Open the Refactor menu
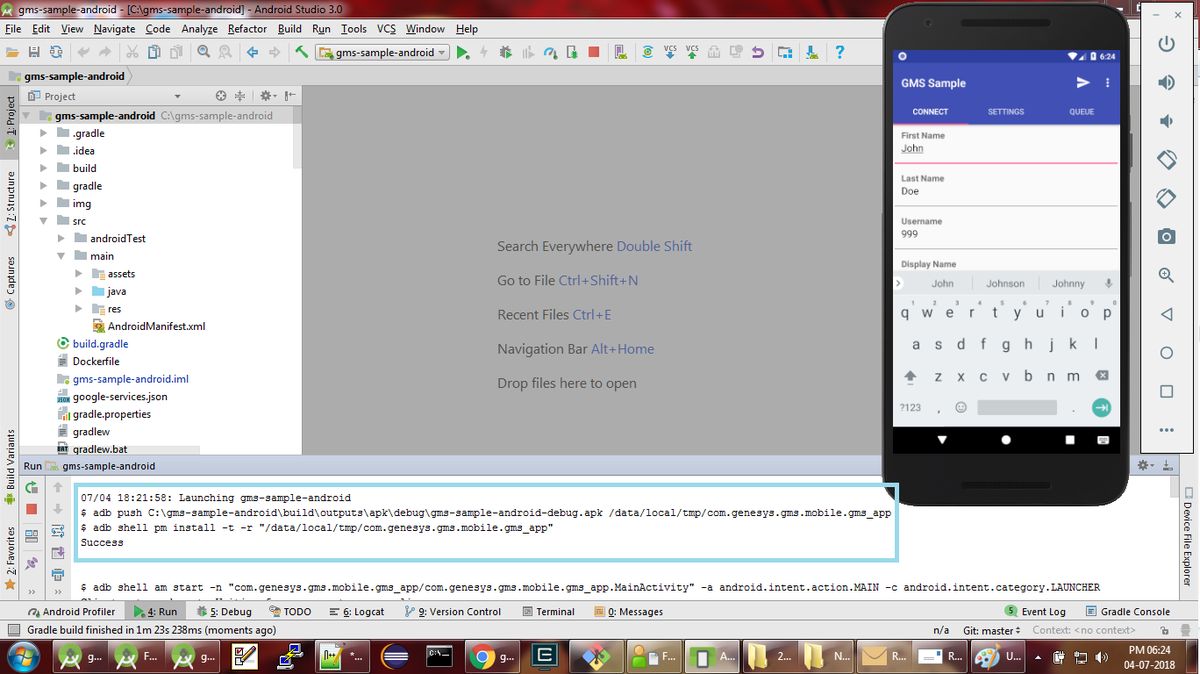 (x=247, y=29)
